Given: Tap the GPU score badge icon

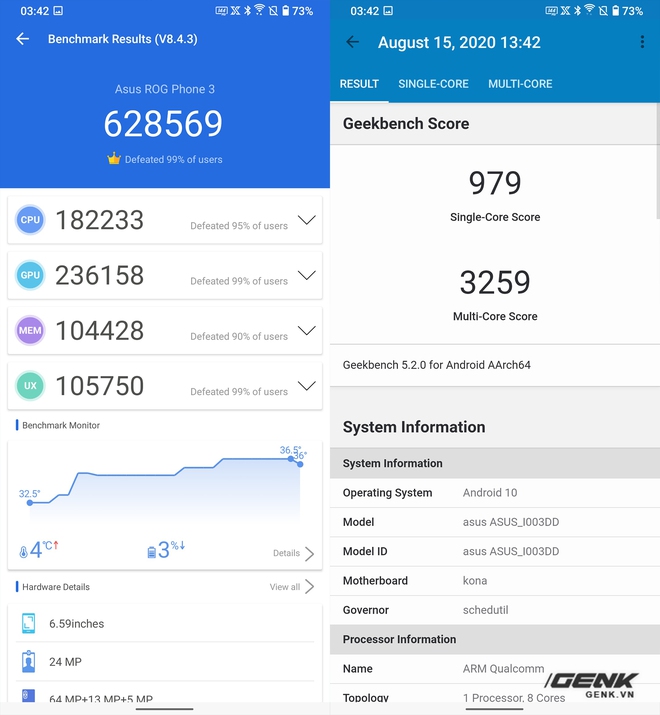Looking at the screenshot, I should click(x=30, y=275).
